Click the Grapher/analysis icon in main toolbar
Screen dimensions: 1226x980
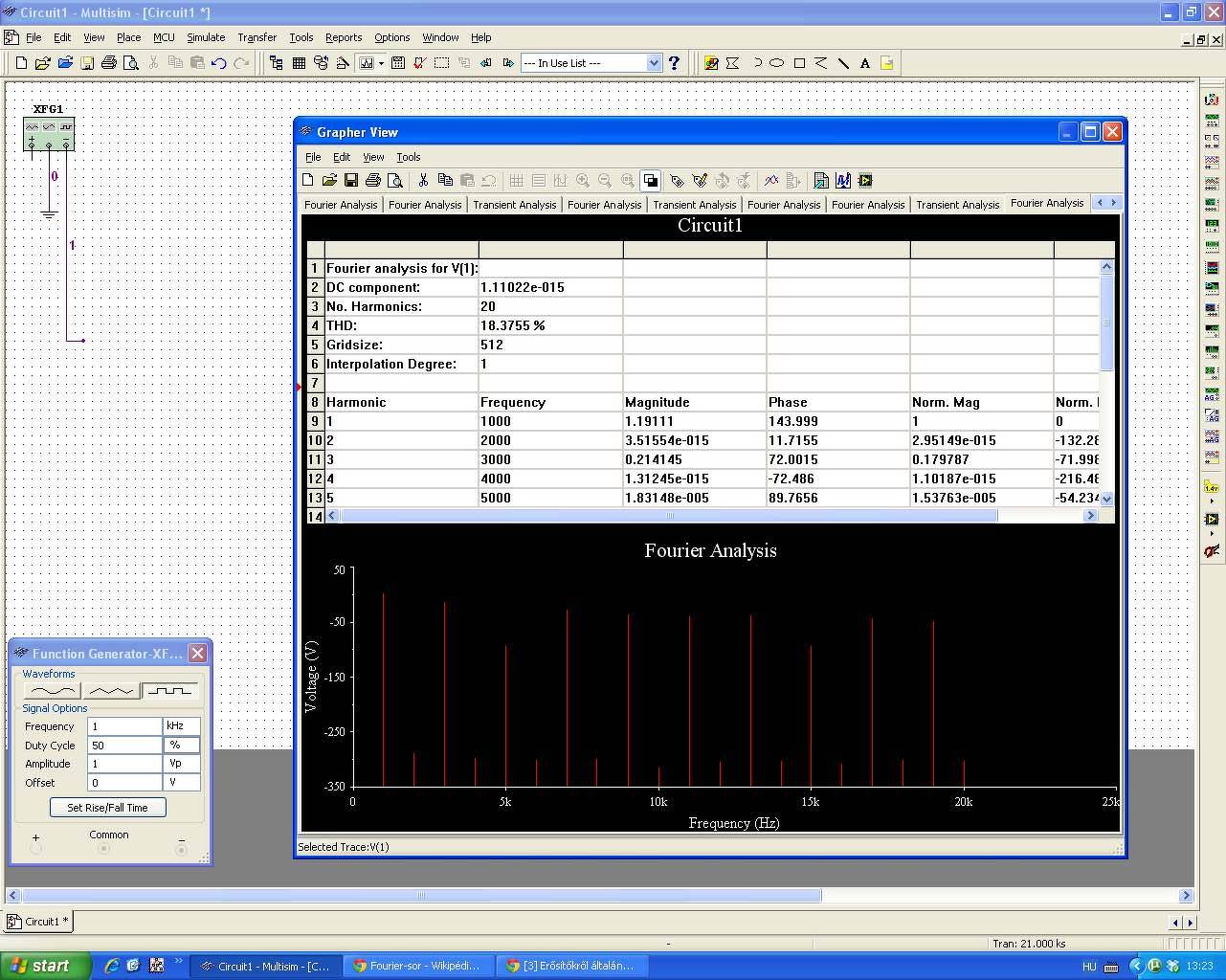367,63
